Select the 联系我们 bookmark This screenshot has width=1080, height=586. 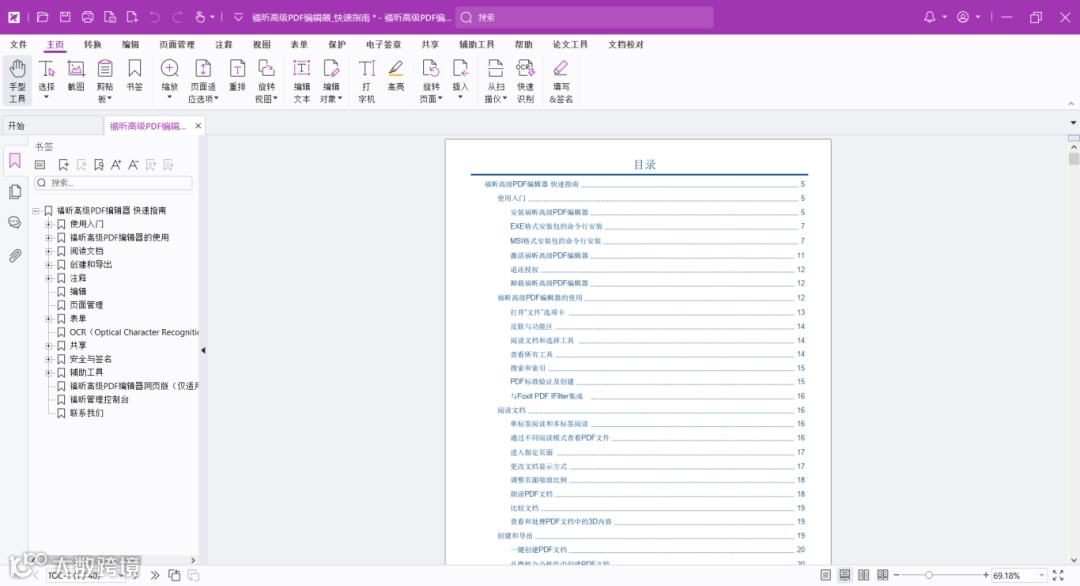click(86, 413)
